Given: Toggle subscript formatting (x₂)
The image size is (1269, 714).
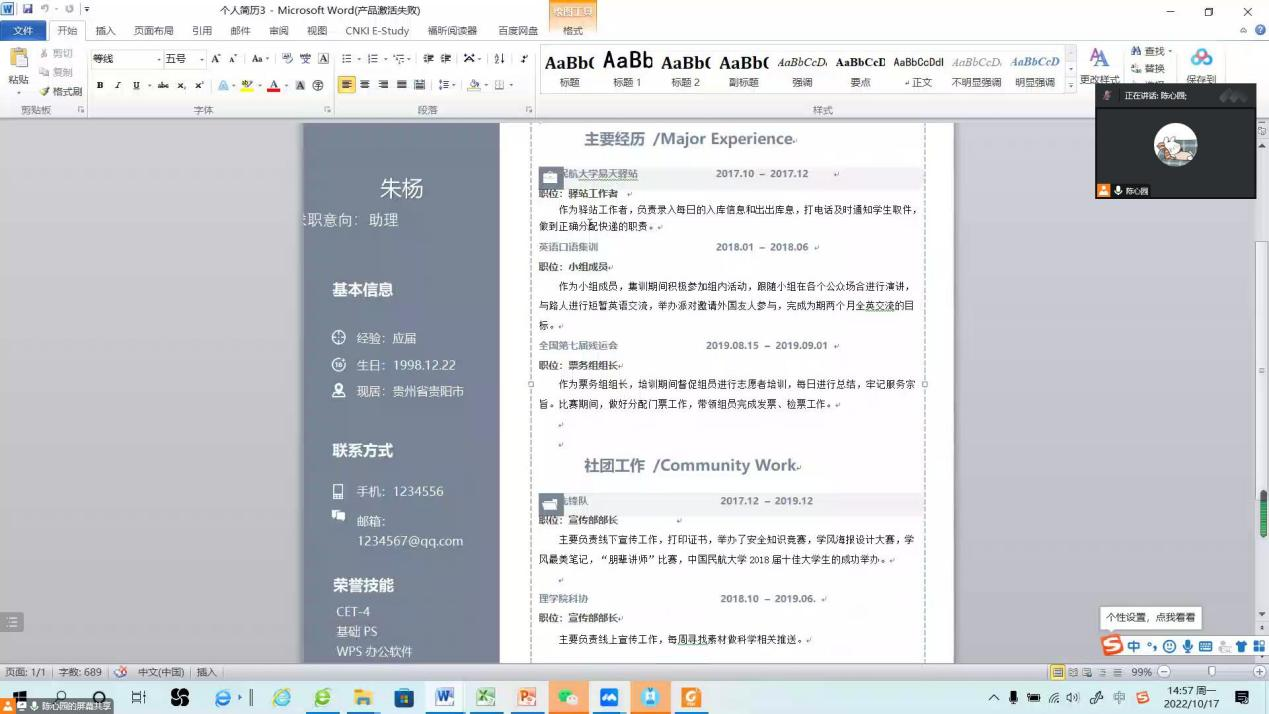Looking at the screenshot, I should [x=181, y=86].
